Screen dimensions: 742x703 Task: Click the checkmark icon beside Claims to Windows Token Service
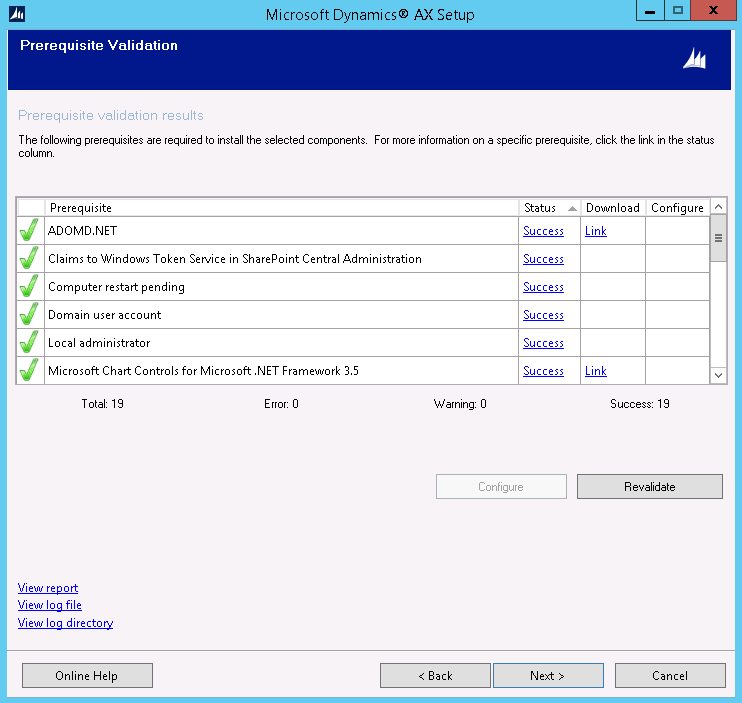pyautogui.click(x=29, y=258)
